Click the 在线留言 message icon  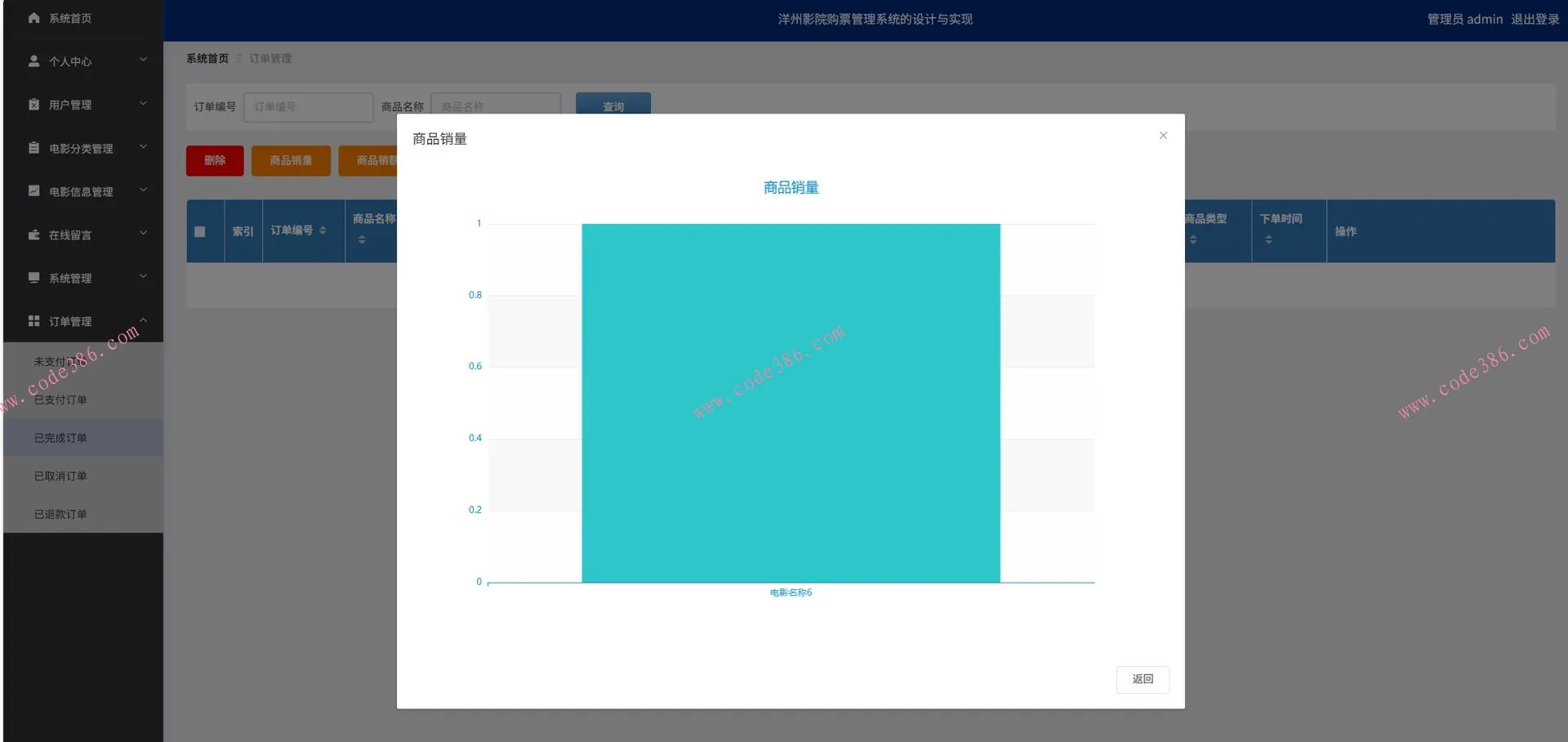pyautogui.click(x=33, y=235)
